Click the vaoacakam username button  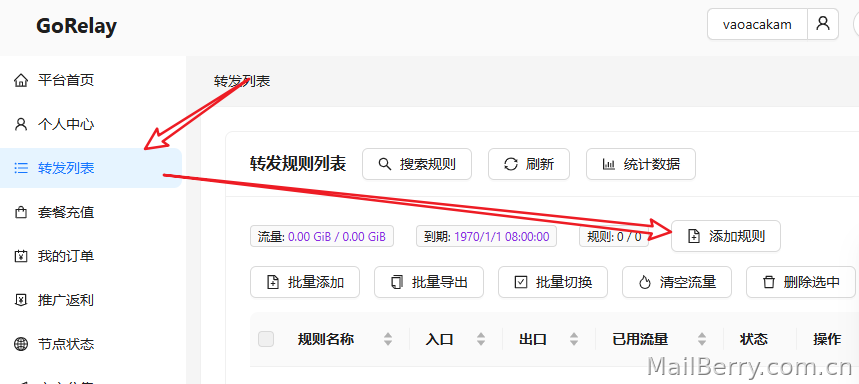tap(757, 24)
